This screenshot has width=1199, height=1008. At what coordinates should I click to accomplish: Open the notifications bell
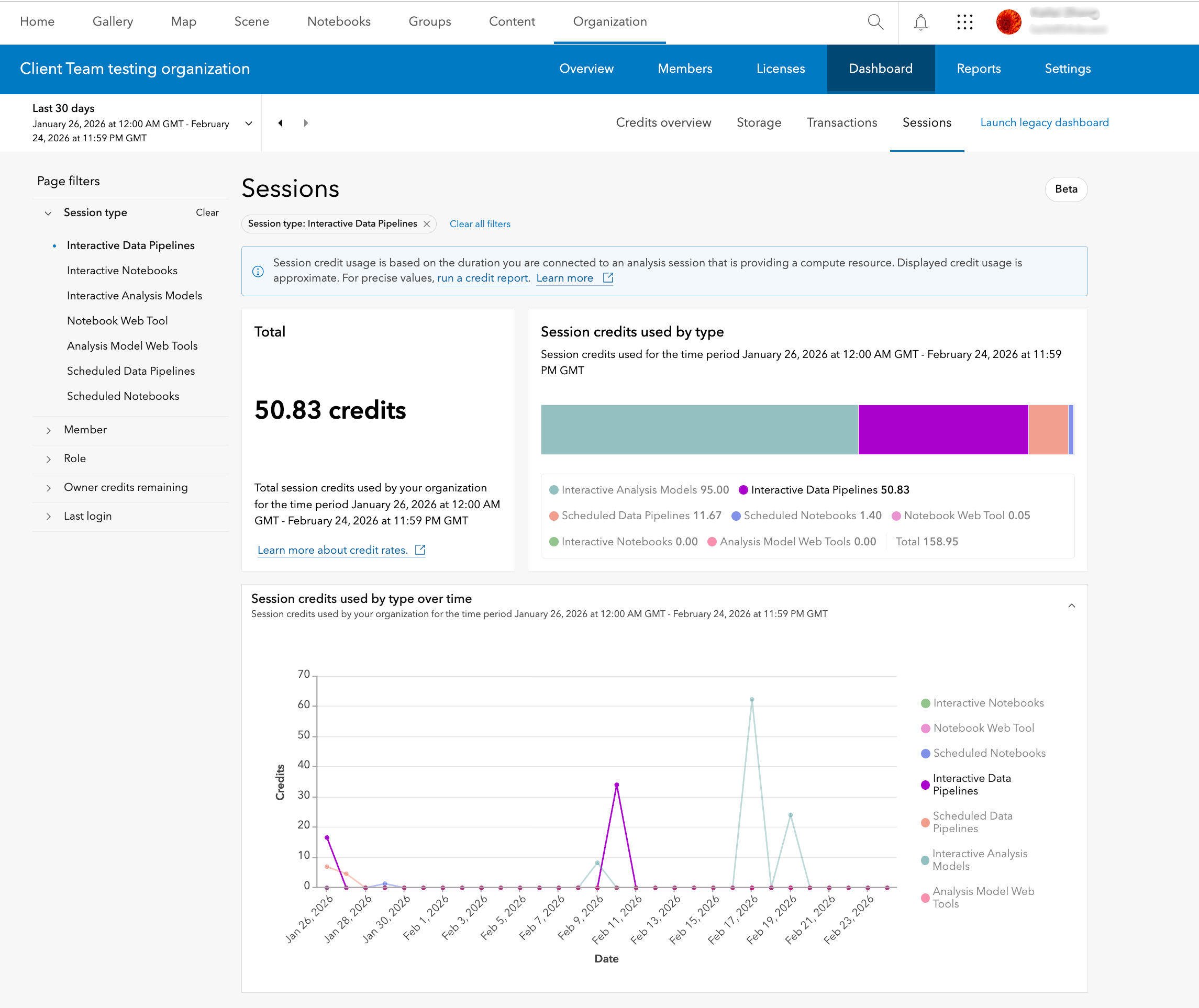pos(920,23)
